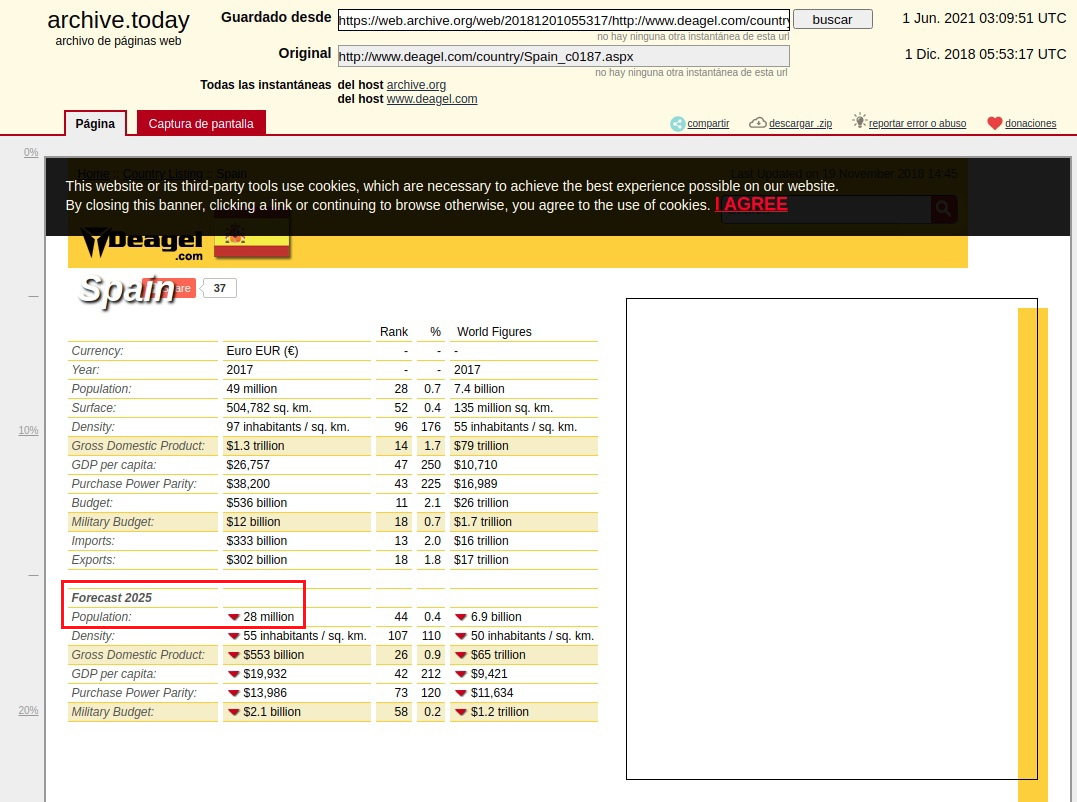
Task: Click the Original URL field
Action: (563, 56)
